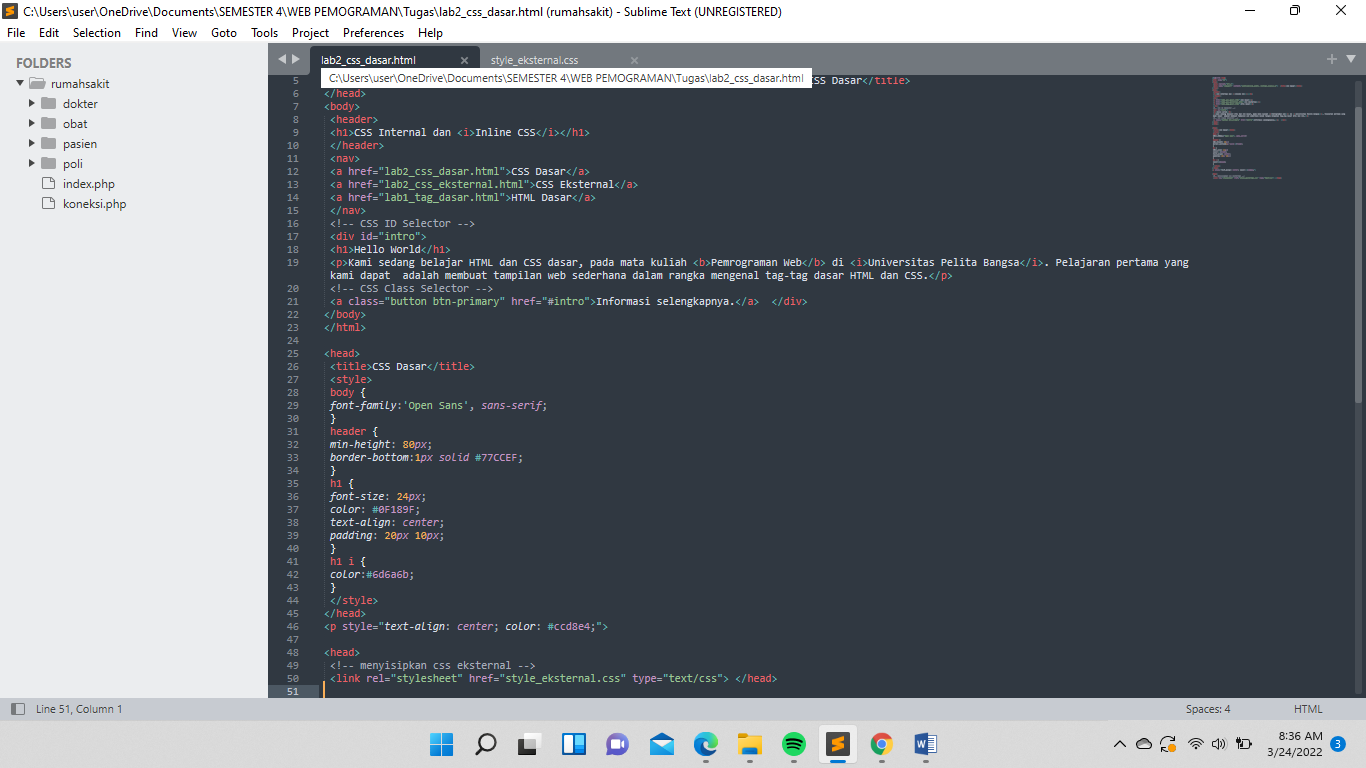Expand hidden icons chevron in system tray

(1120, 744)
